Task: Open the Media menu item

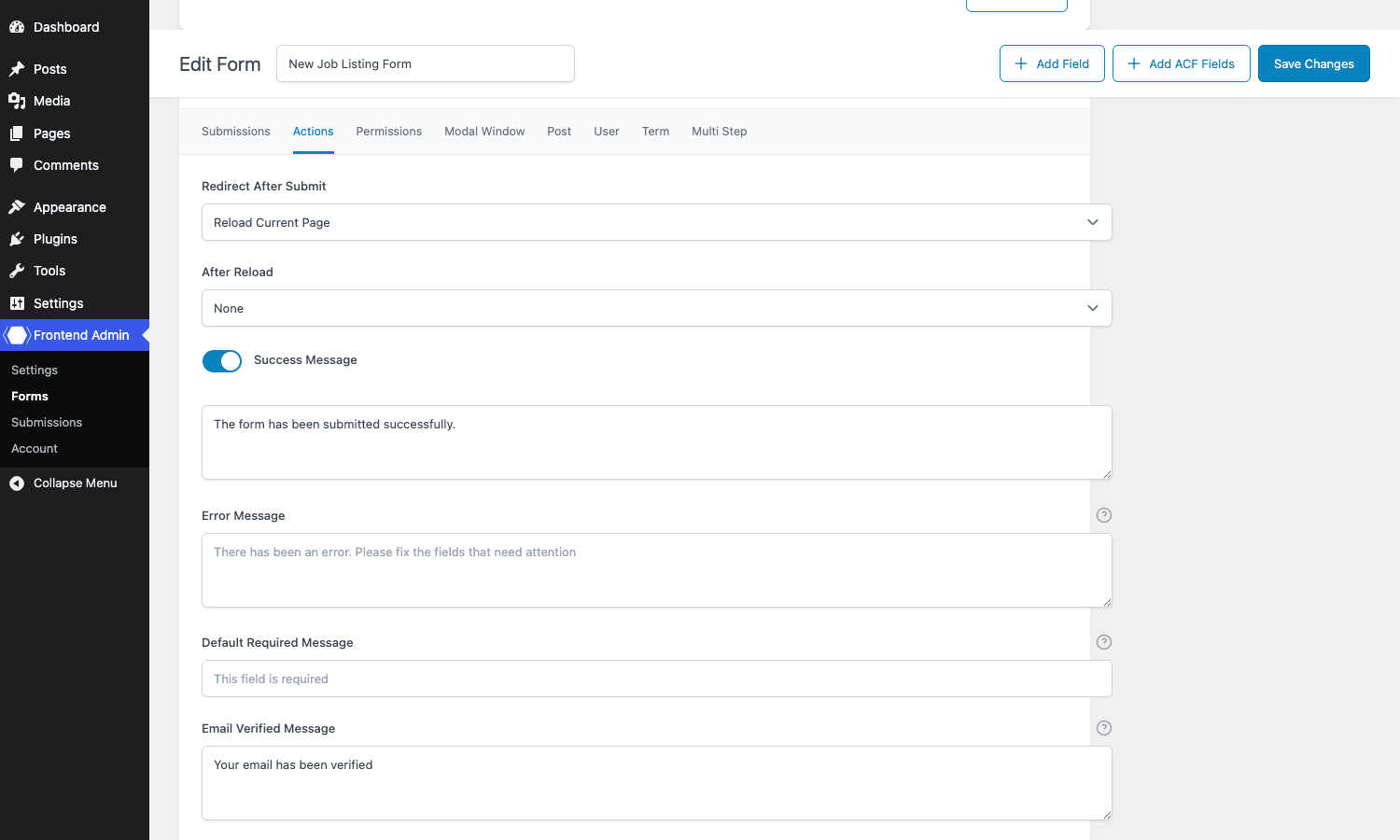Action: coord(75,101)
